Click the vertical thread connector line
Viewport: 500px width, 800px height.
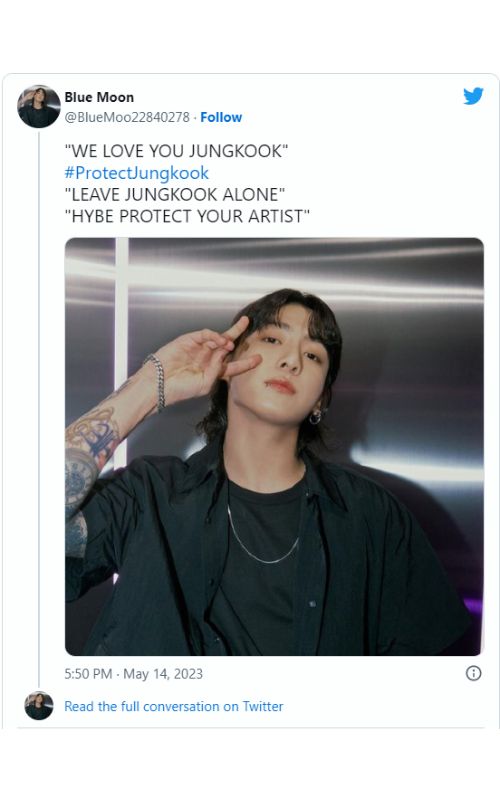[x=39, y=408]
